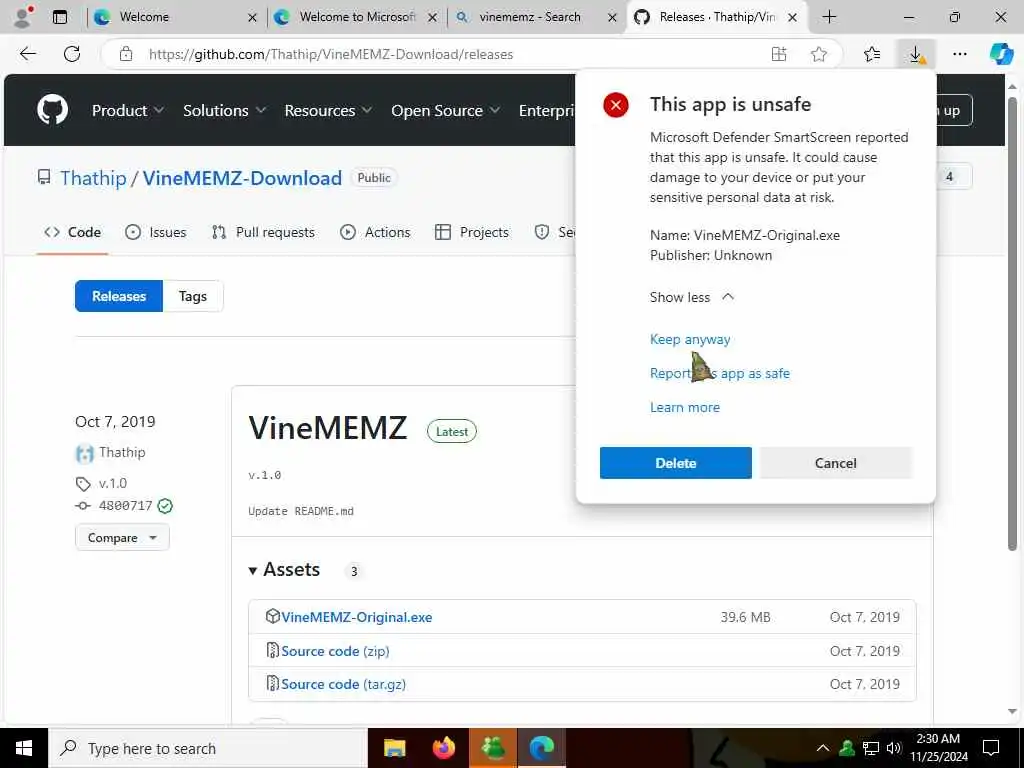Switch to Welcome to Microsoft tab
Image resolution: width=1024 pixels, height=768 pixels.
click(x=356, y=17)
